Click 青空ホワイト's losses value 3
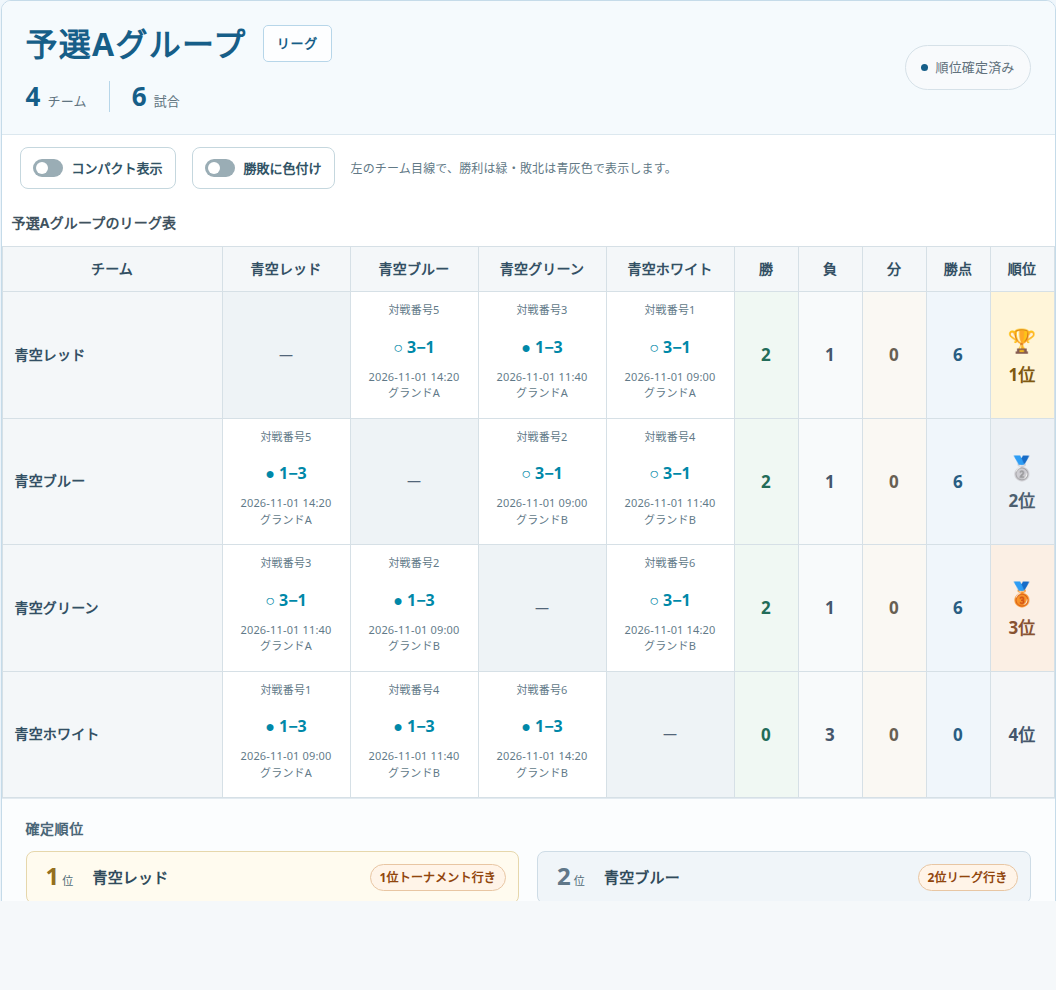 point(830,735)
